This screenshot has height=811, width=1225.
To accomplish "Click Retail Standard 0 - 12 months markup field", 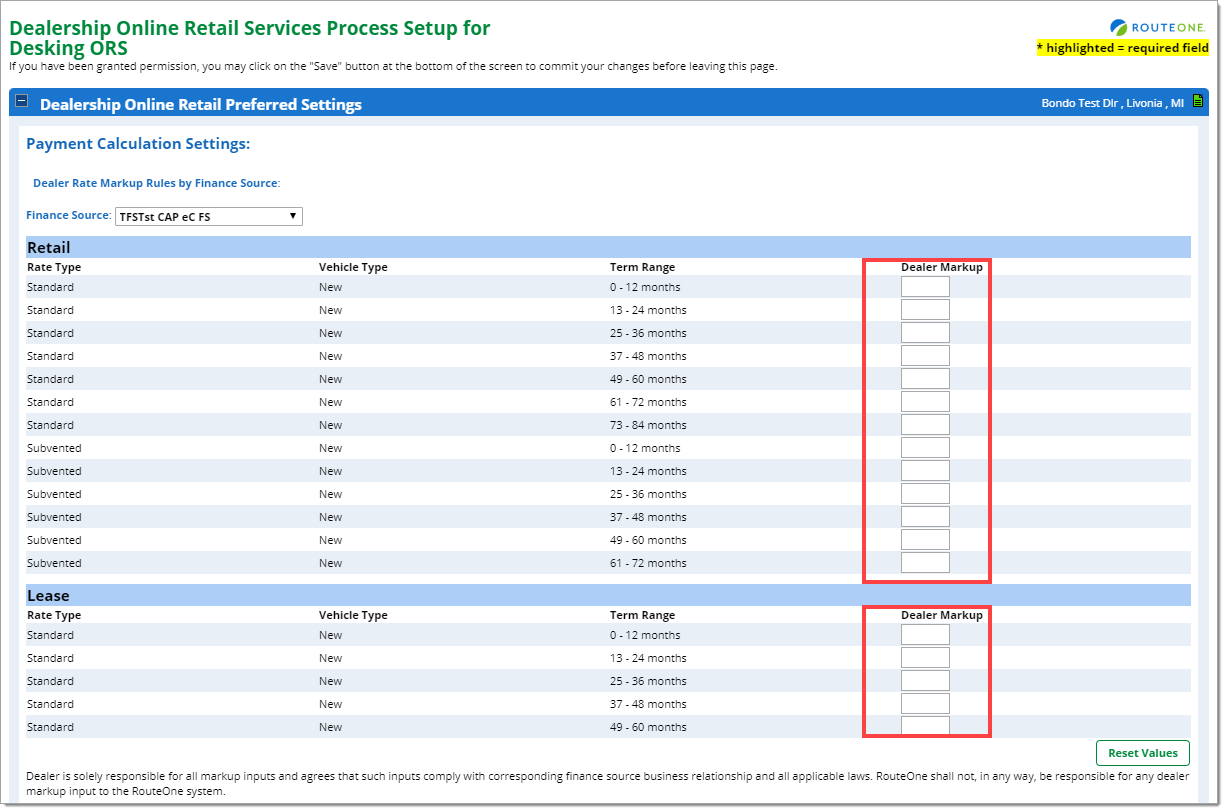I will coord(925,287).
